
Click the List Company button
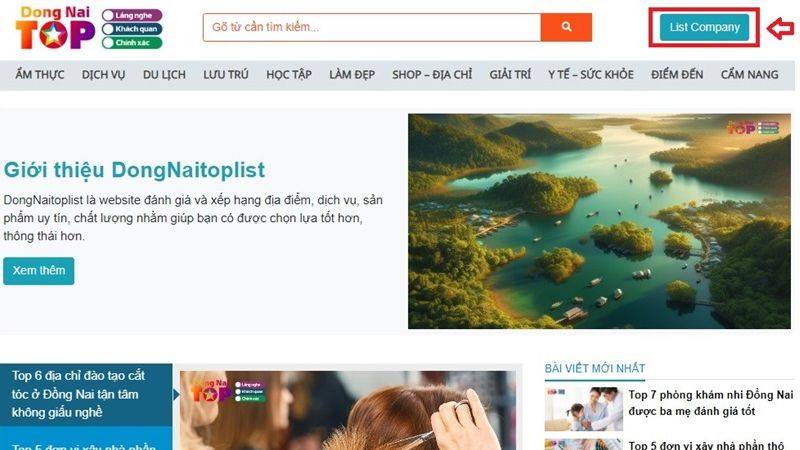[x=704, y=27]
